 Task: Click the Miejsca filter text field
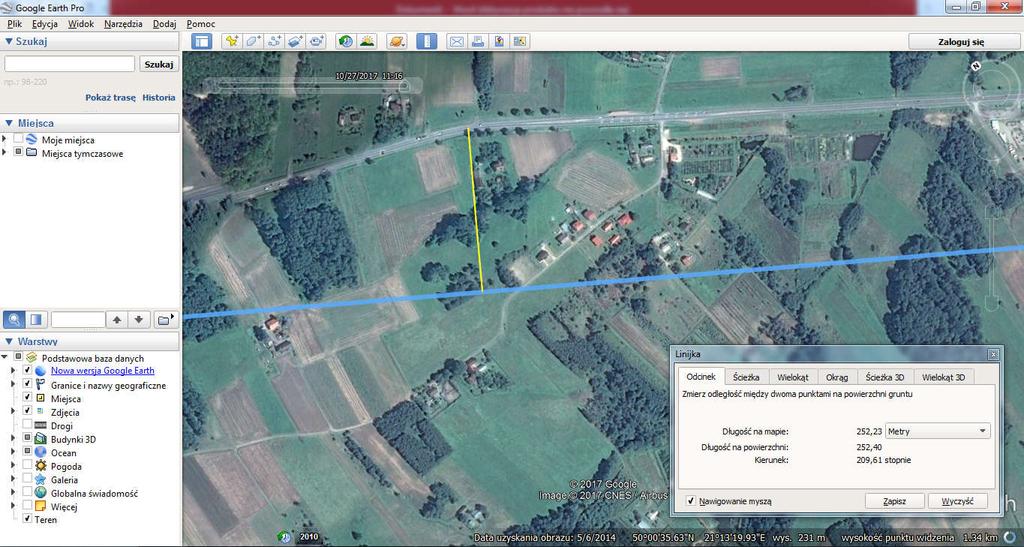pos(78,320)
